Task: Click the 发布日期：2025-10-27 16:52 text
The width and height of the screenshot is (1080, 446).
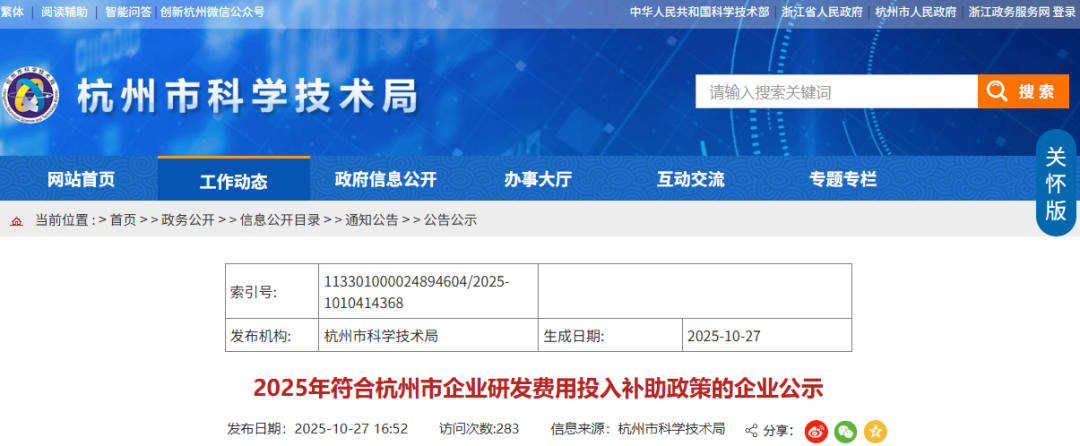Action: point(318,429)
